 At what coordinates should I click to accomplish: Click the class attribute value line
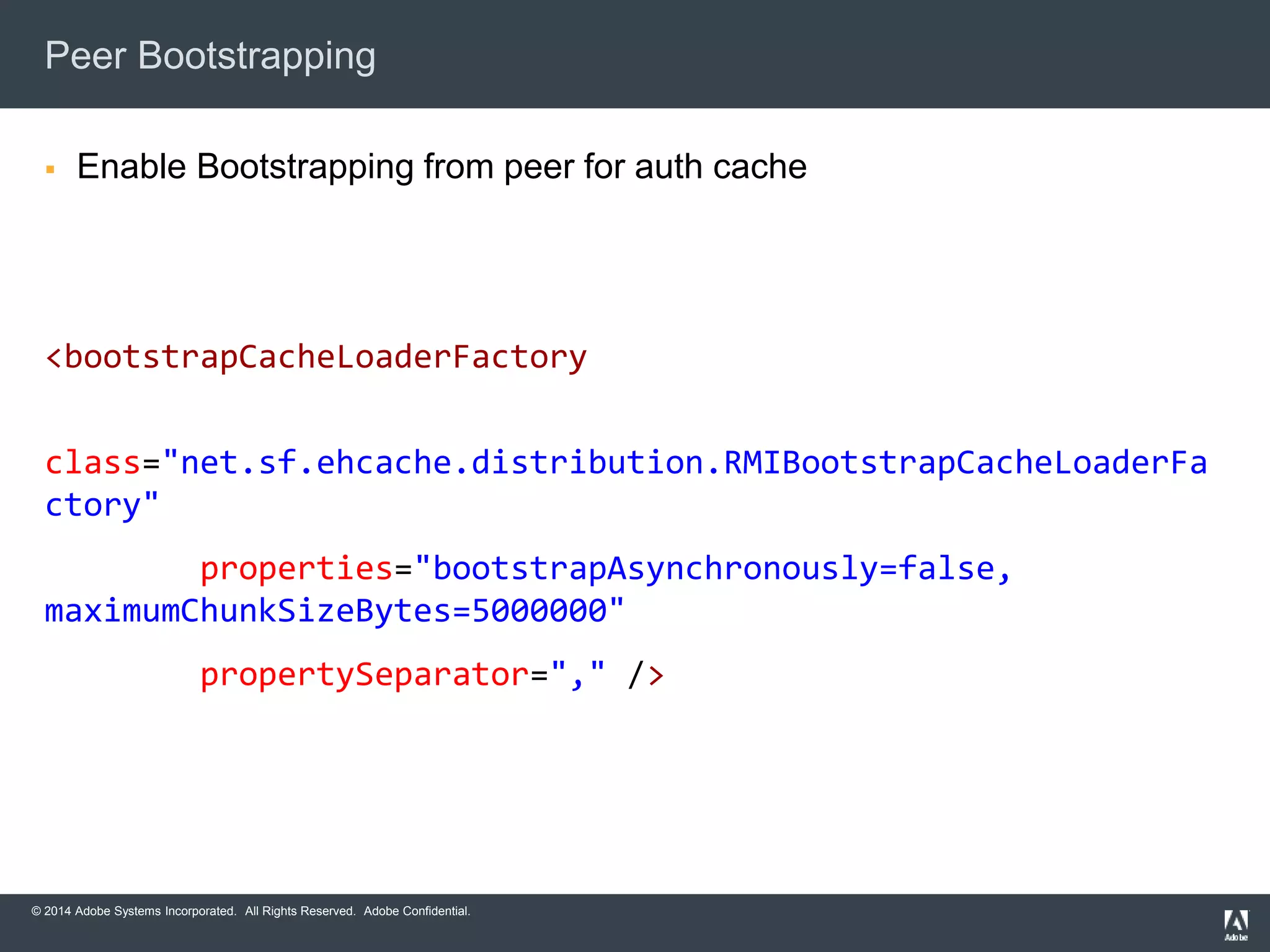click(626, 462)
